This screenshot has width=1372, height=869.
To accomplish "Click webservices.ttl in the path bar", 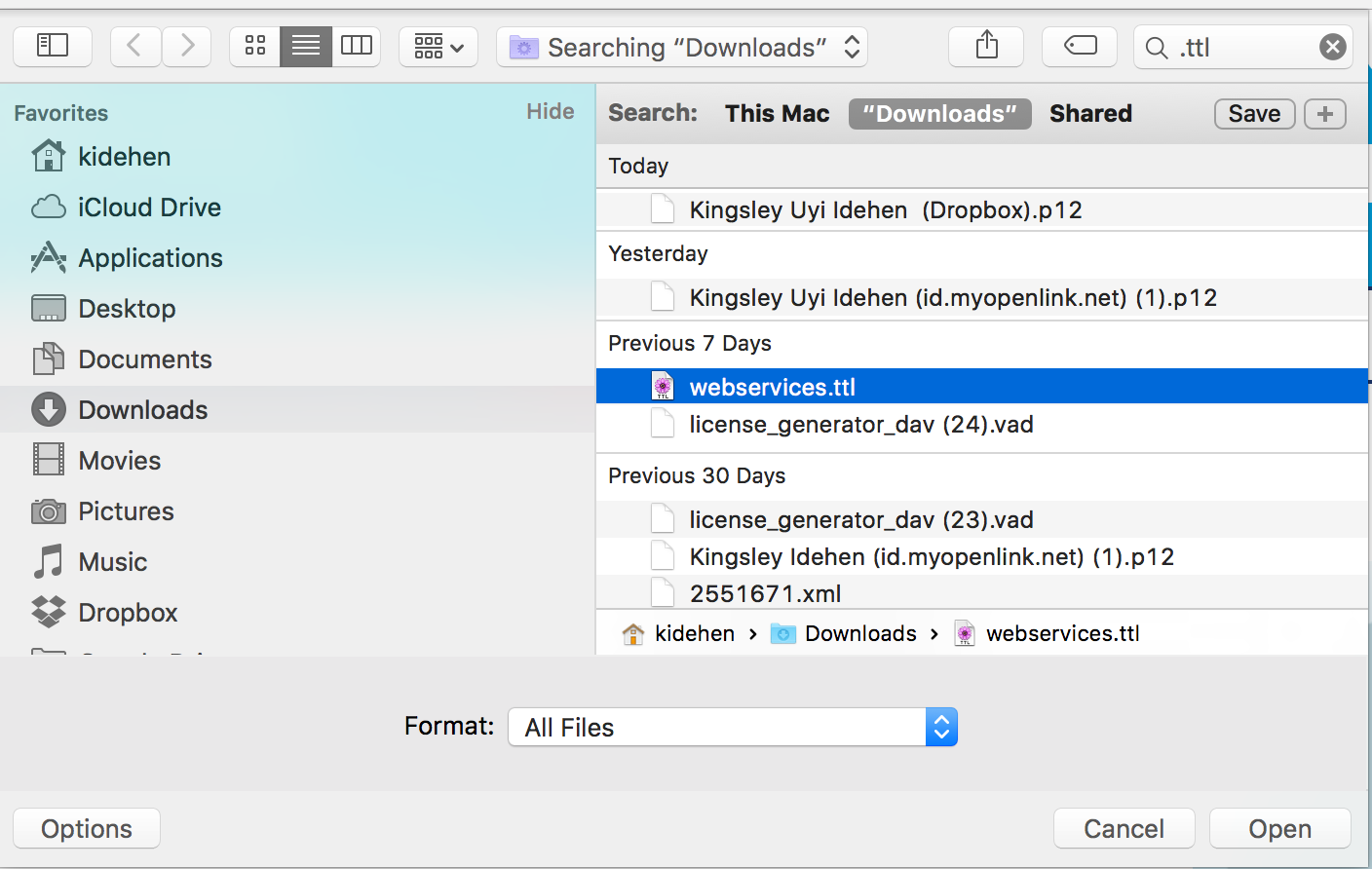I will 1047,634.
